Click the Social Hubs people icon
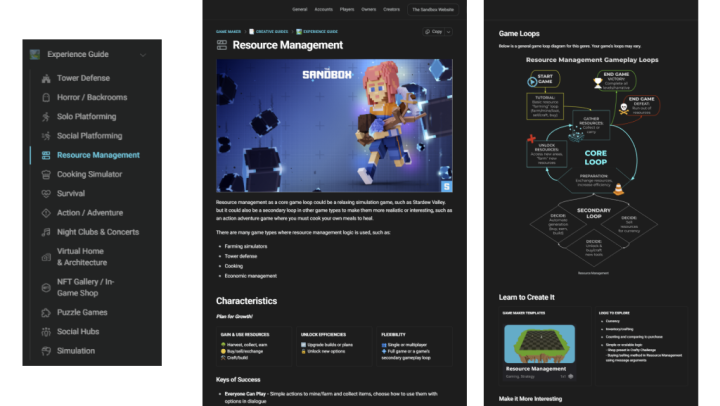This screenshot has width=720, height=406. pyautogui.click(x=46, y=332)
